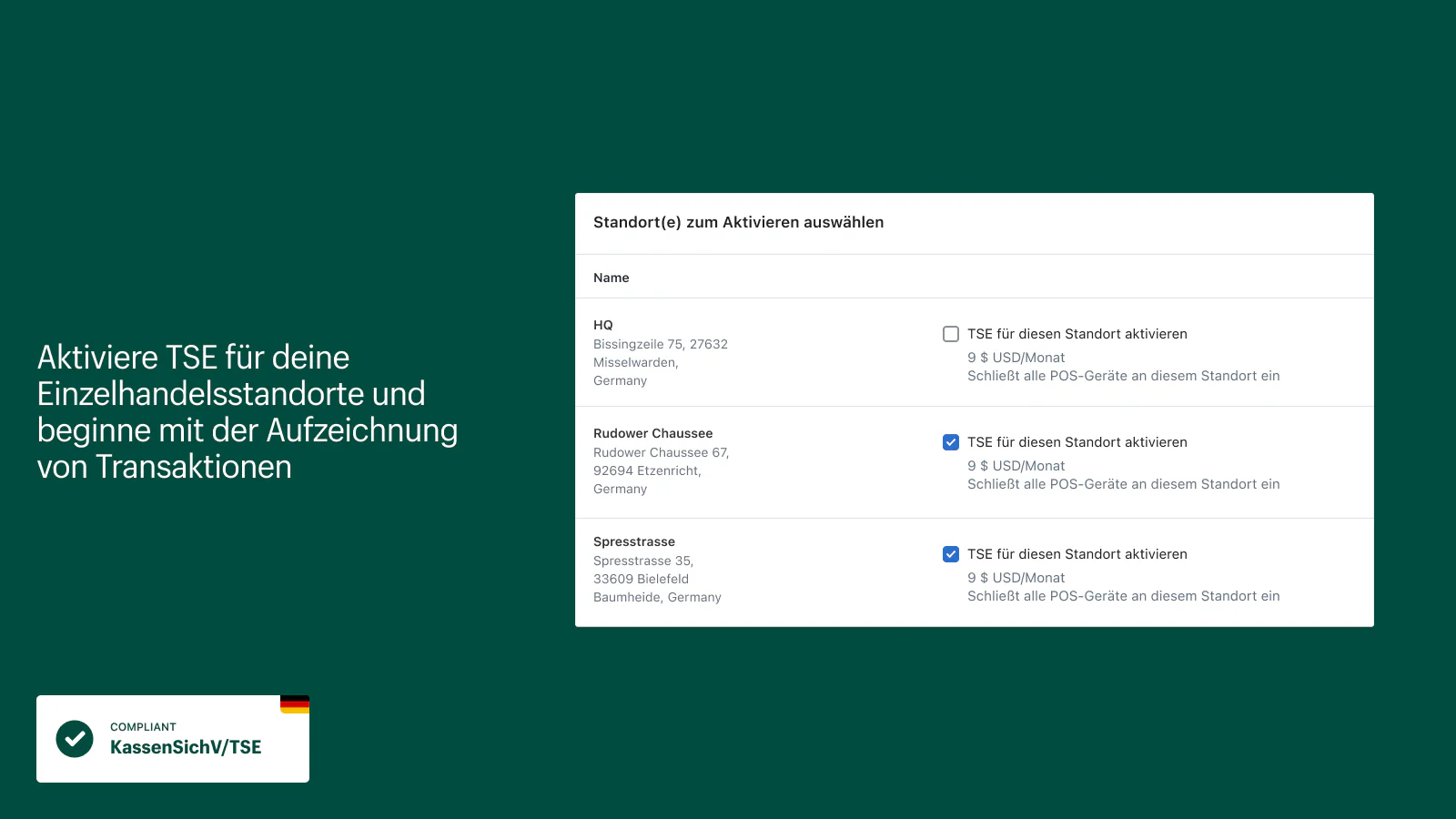Click '9 $ USD/Monat' in Spresstrasse row
Screen dimensions: 1456x819
[x=1016, y=578]
